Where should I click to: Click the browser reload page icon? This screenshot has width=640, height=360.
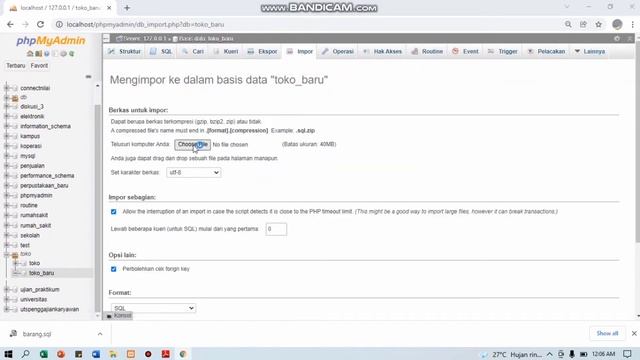(x=40, y=24)
